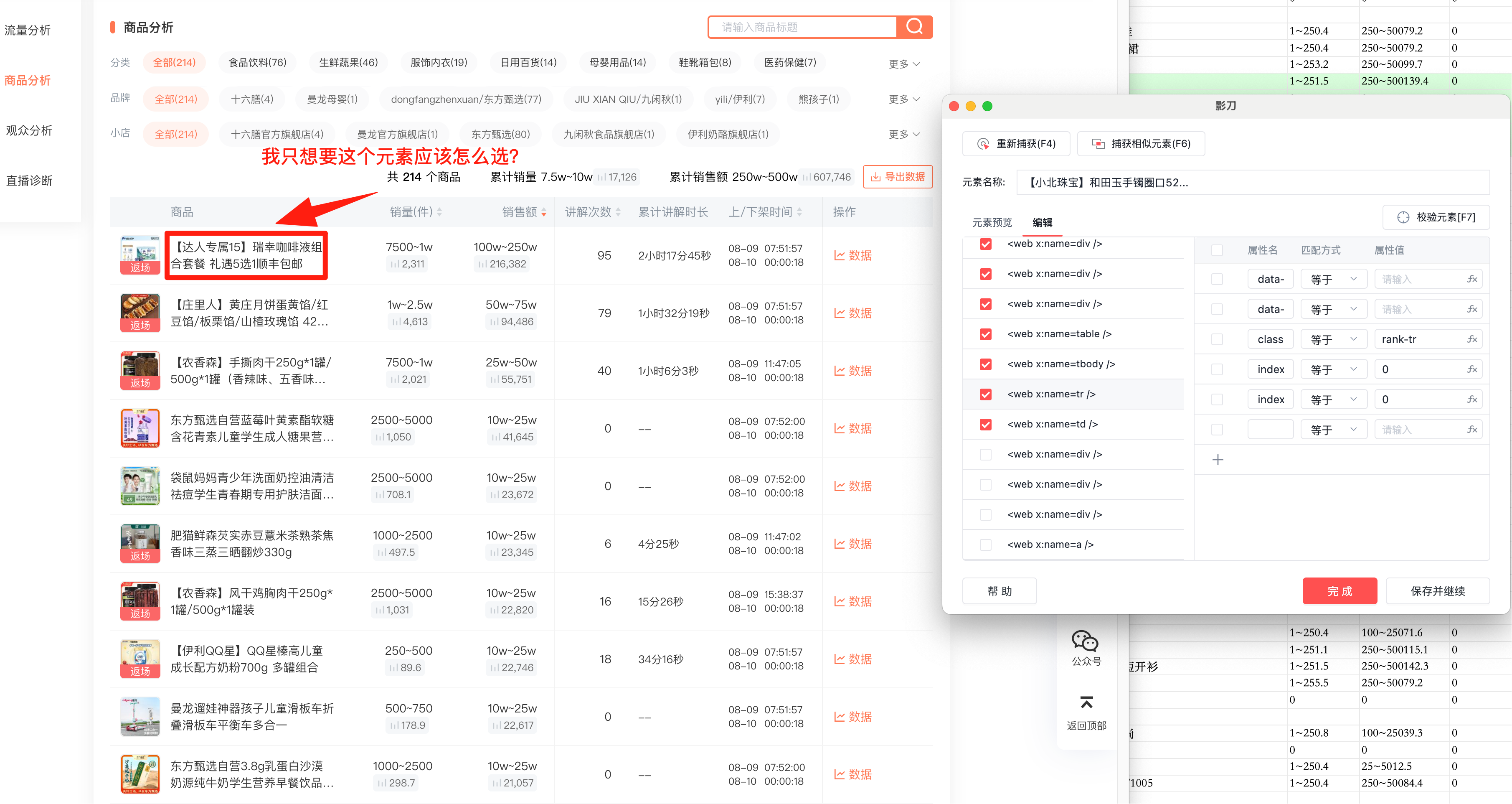Select the 十六膳(4) brand filter

coord(252,99)
